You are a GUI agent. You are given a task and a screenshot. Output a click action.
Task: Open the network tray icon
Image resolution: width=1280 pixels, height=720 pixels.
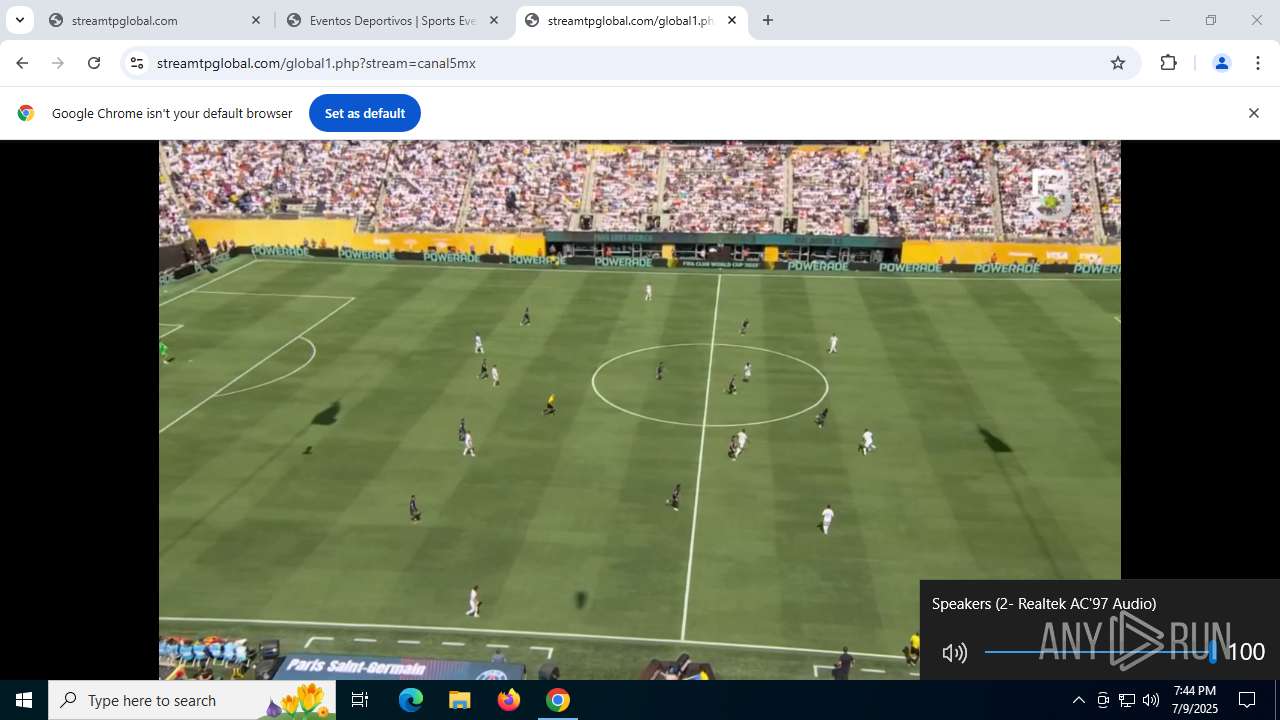[x=1127, y=700]
